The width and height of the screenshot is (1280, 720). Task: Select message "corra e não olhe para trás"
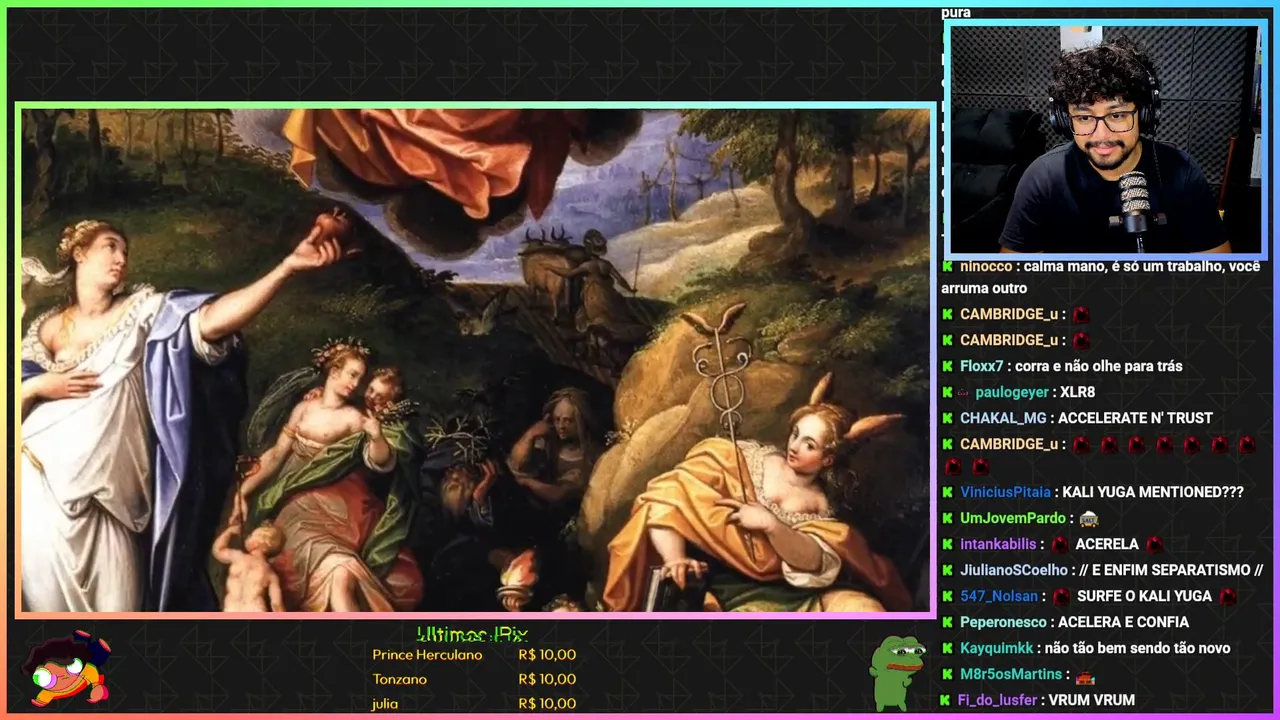click(1098, 366)
